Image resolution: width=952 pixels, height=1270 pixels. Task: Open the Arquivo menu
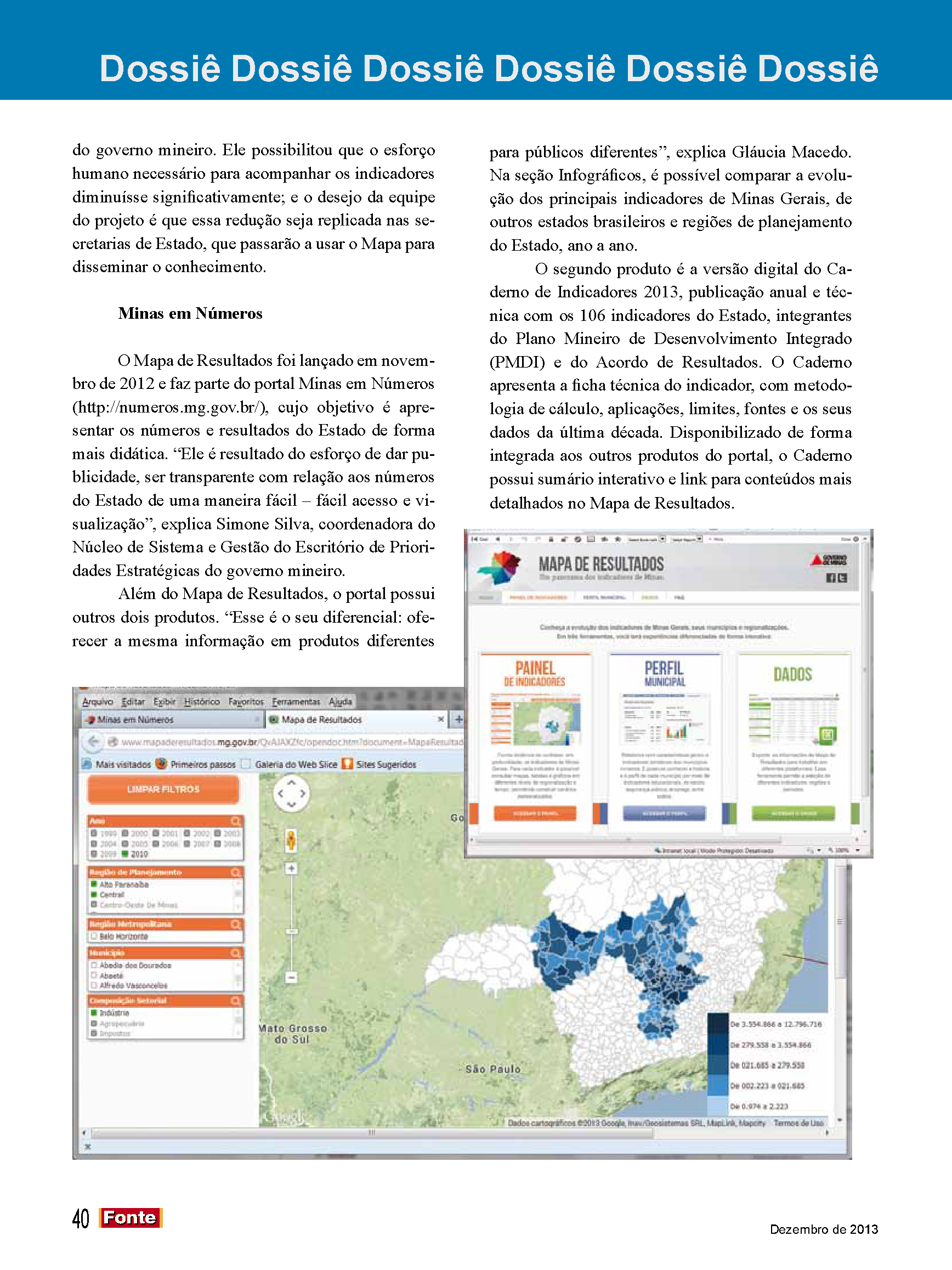pos(97,702)
